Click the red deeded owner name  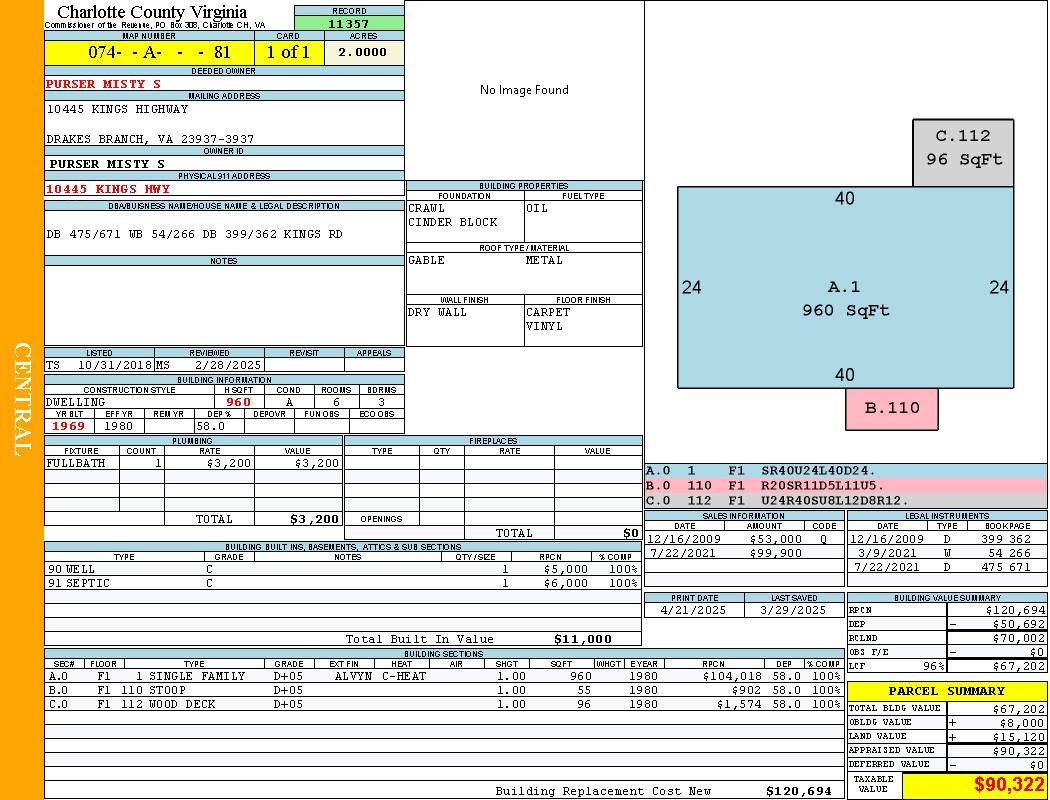tap(103, 84)
